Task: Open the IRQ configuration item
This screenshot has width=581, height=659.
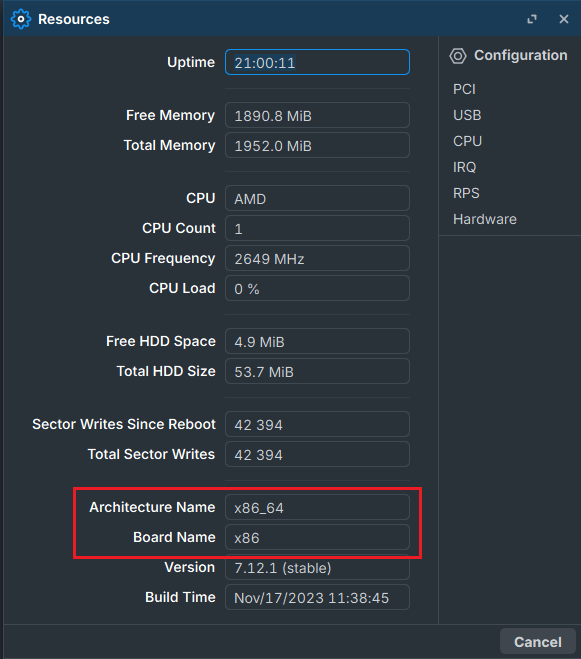Action: tap(465, 167)
